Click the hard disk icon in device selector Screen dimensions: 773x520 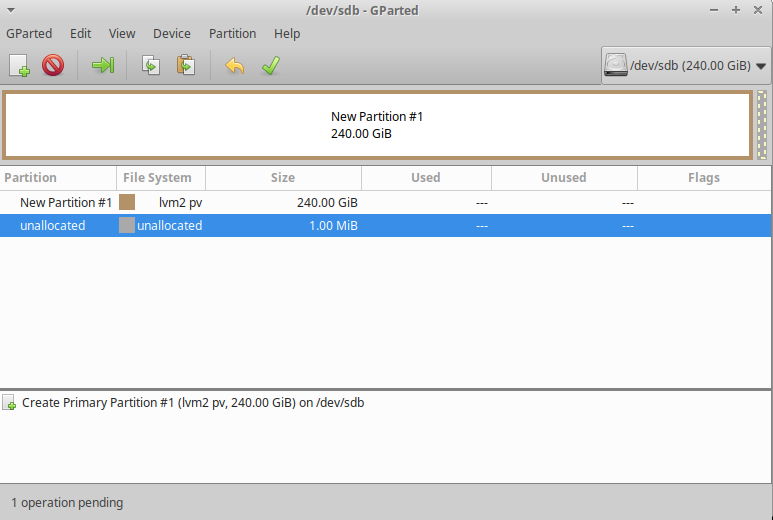[x=616, y=65]
